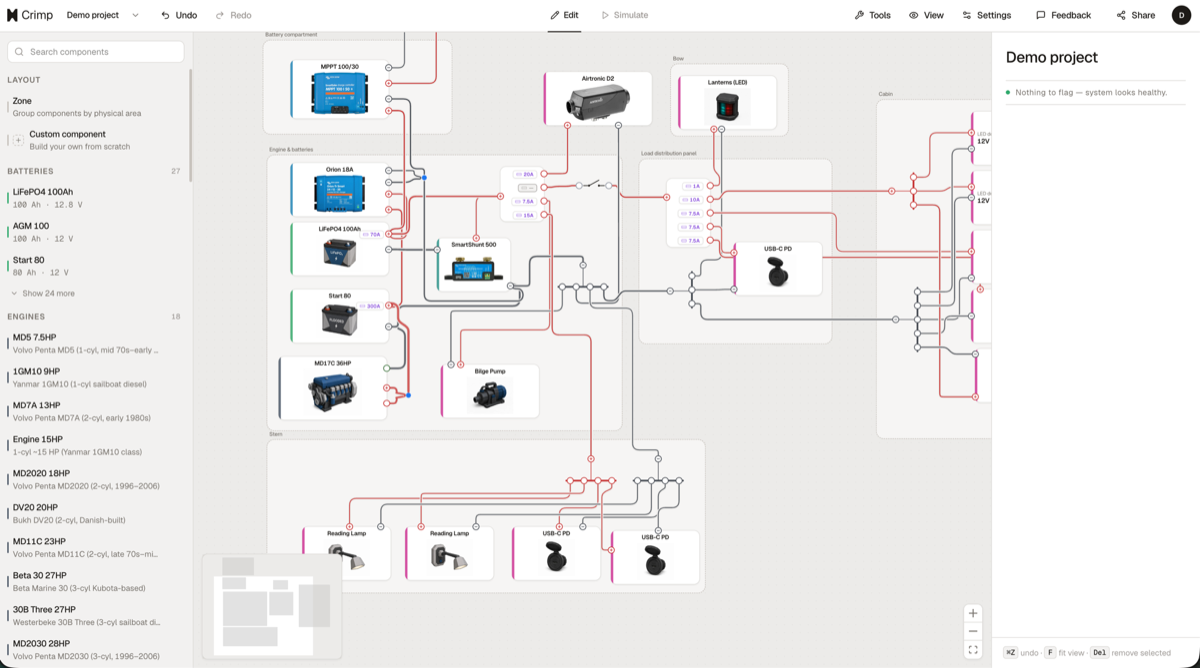
Task: Click the Battery compartment zone label
Action: (292, 35)
